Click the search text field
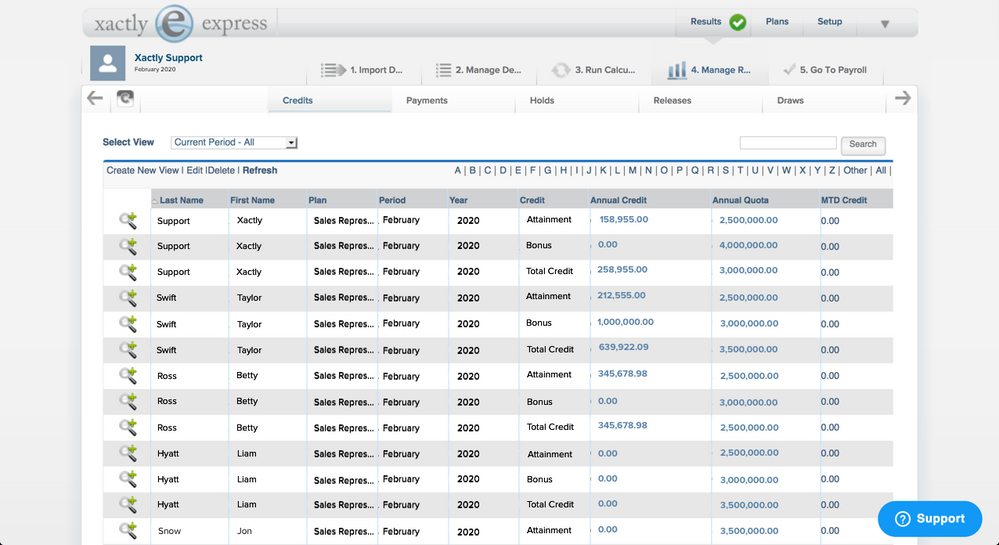Viewport: 999px width, 545px height. (788, 143)
